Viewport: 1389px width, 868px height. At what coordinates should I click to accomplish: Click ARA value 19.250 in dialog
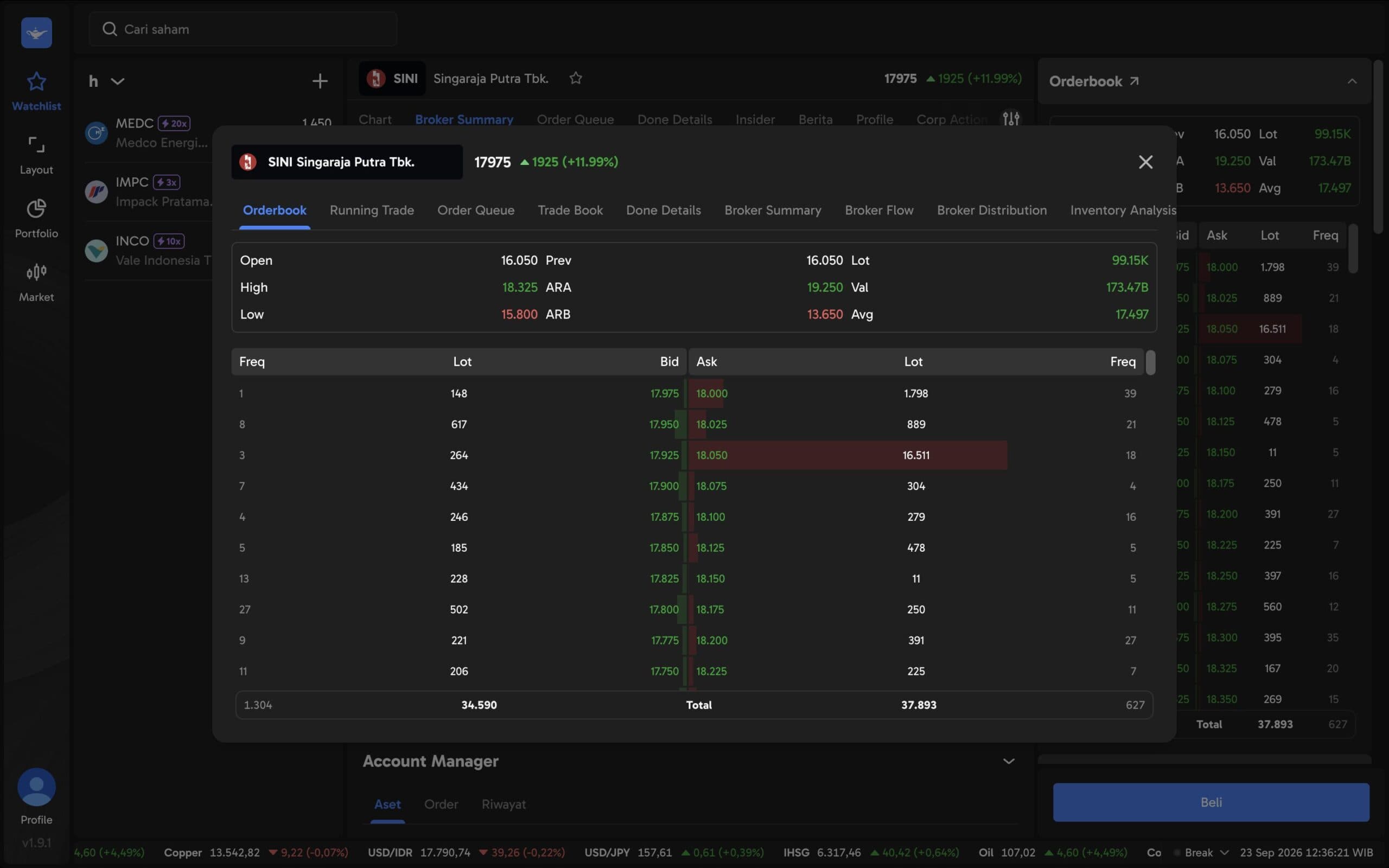(x=825, y=287)
